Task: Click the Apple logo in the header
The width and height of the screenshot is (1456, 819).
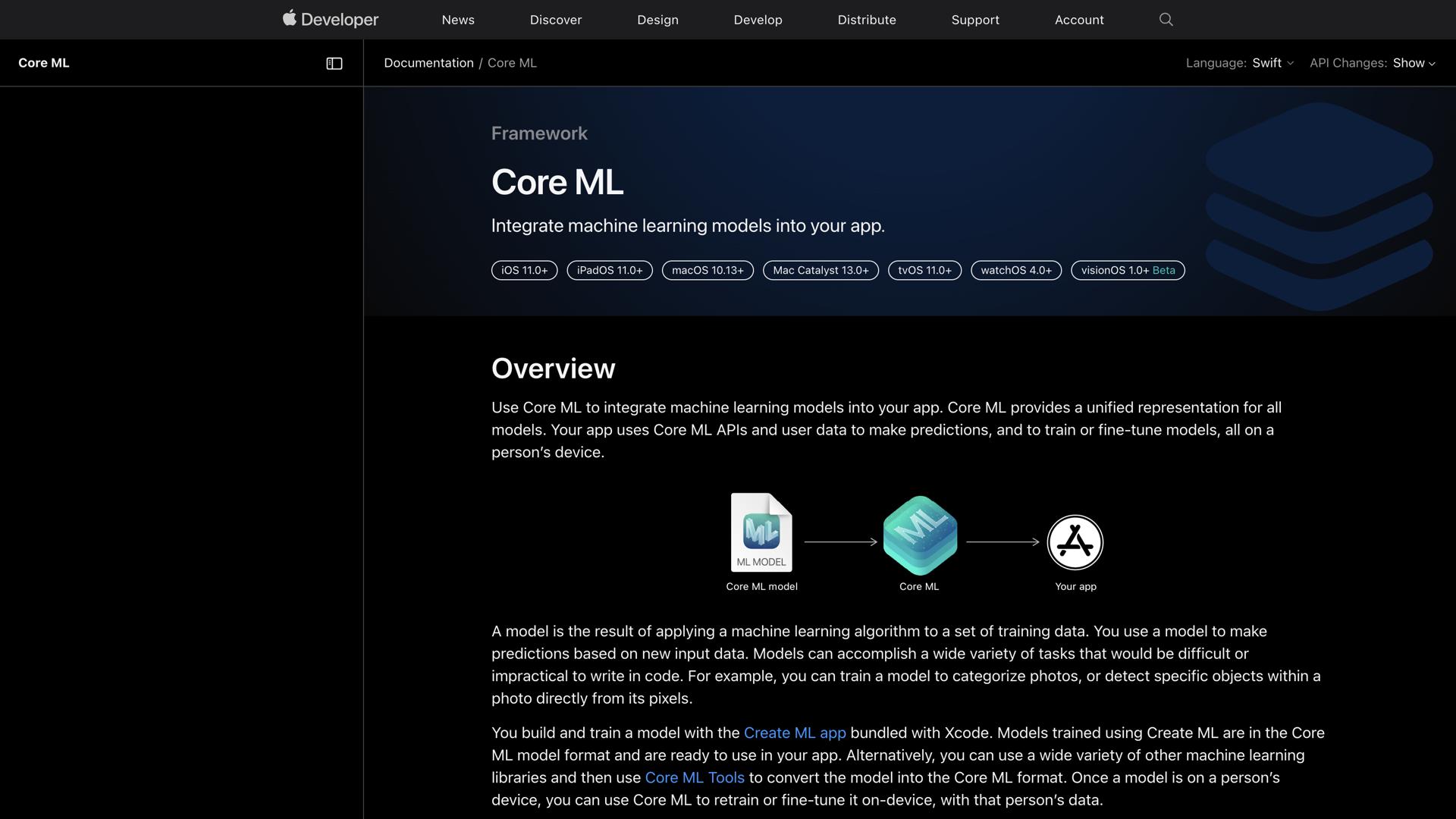Action: [x=290, y=17]
